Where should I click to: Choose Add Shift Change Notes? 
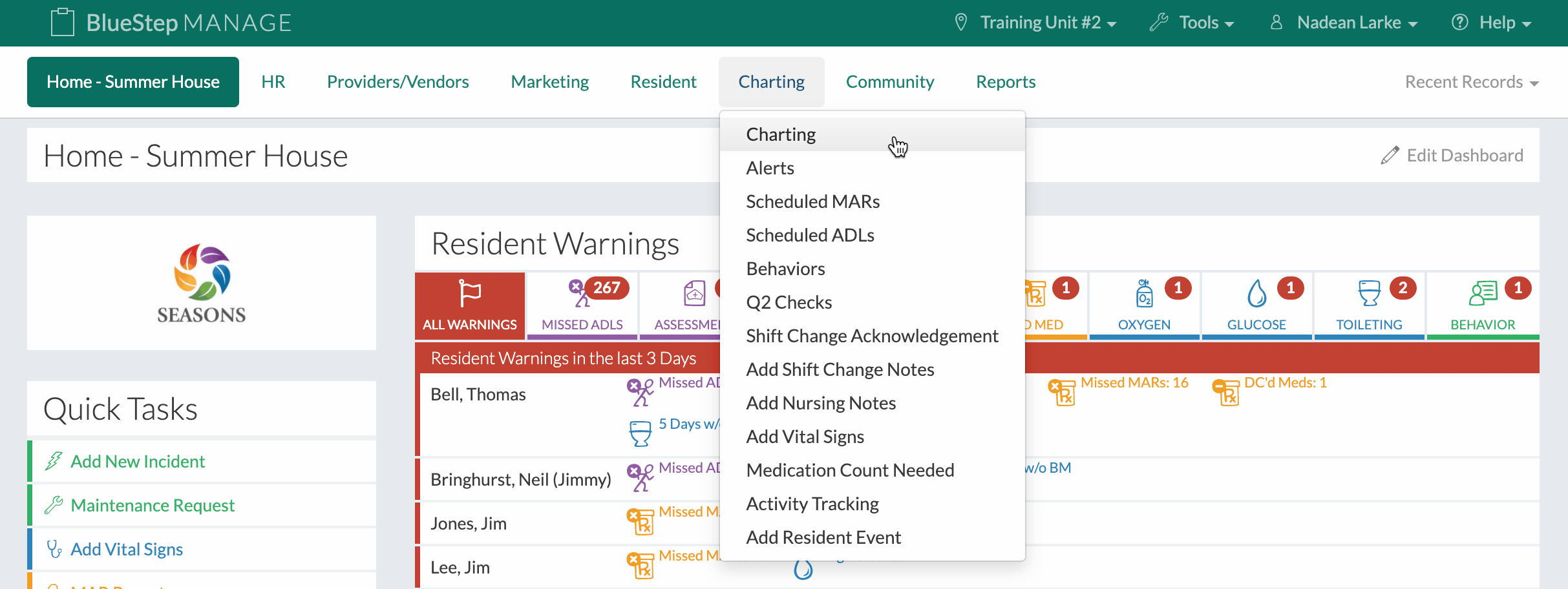tap(873, 369)
